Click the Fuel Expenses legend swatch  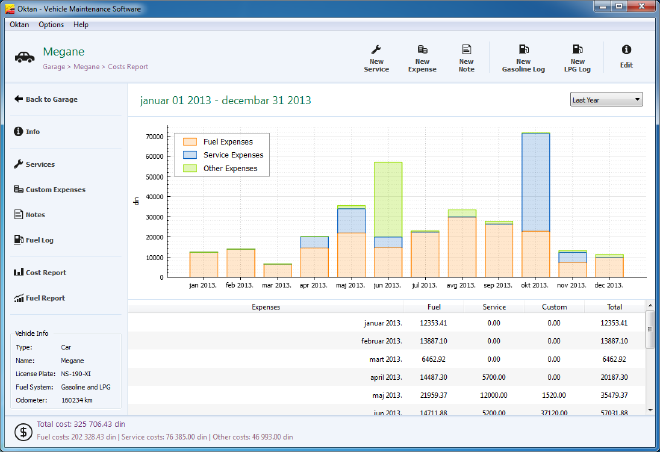click(188, 142)
